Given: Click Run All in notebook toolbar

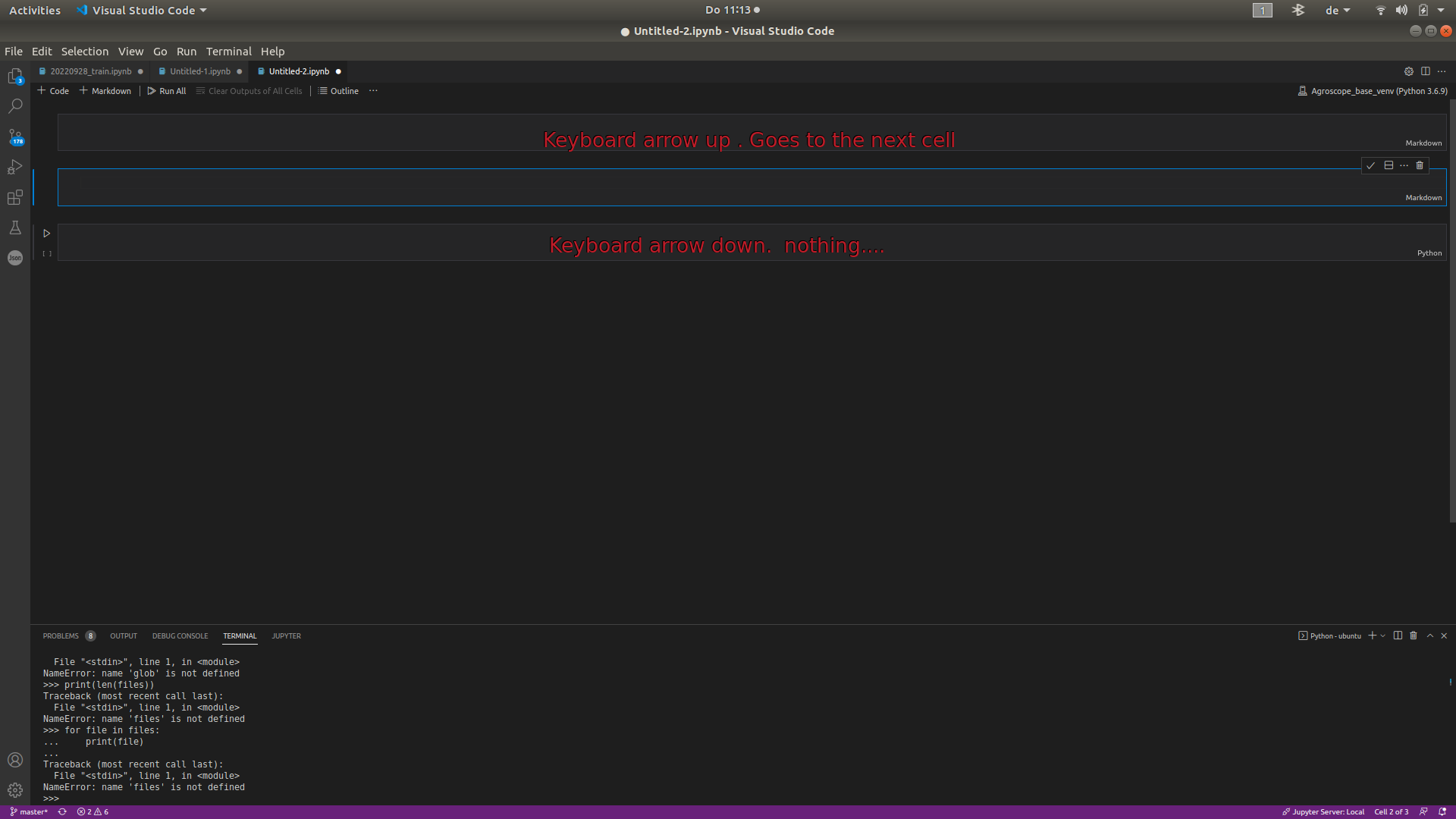Looking at the screenshot, I should 166,91.
